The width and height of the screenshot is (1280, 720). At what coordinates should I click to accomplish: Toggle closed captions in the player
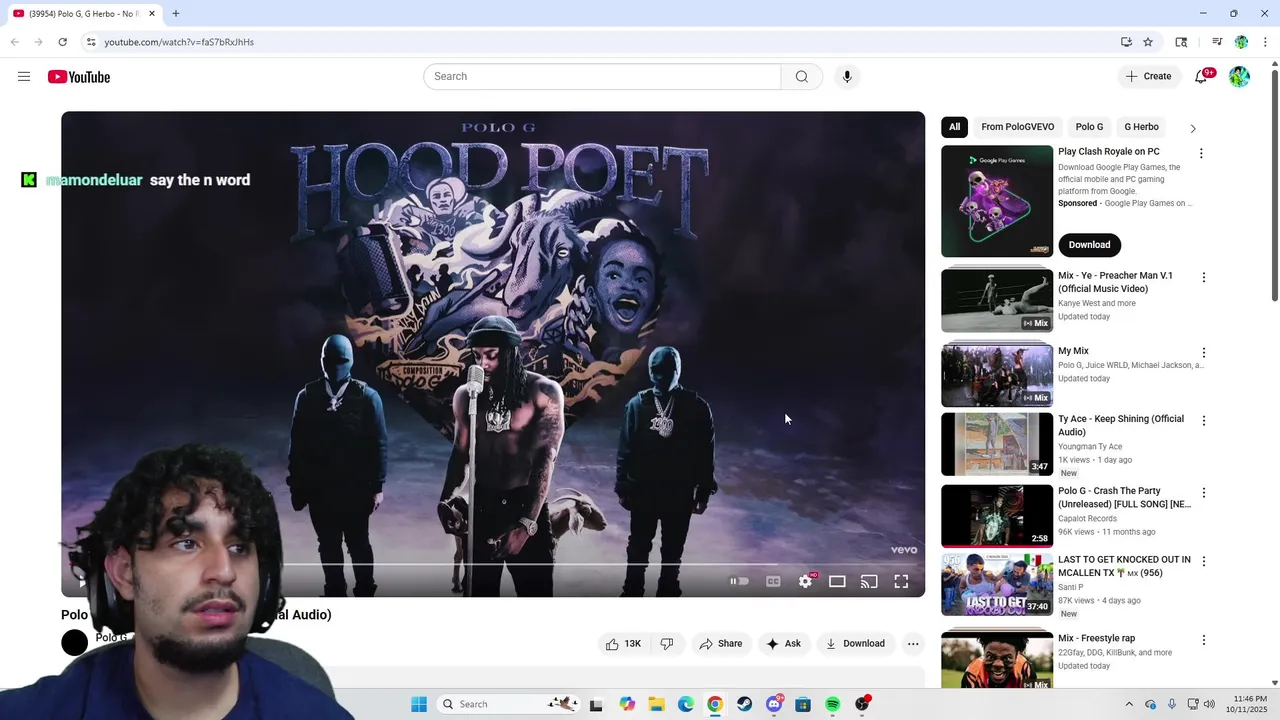773,581
